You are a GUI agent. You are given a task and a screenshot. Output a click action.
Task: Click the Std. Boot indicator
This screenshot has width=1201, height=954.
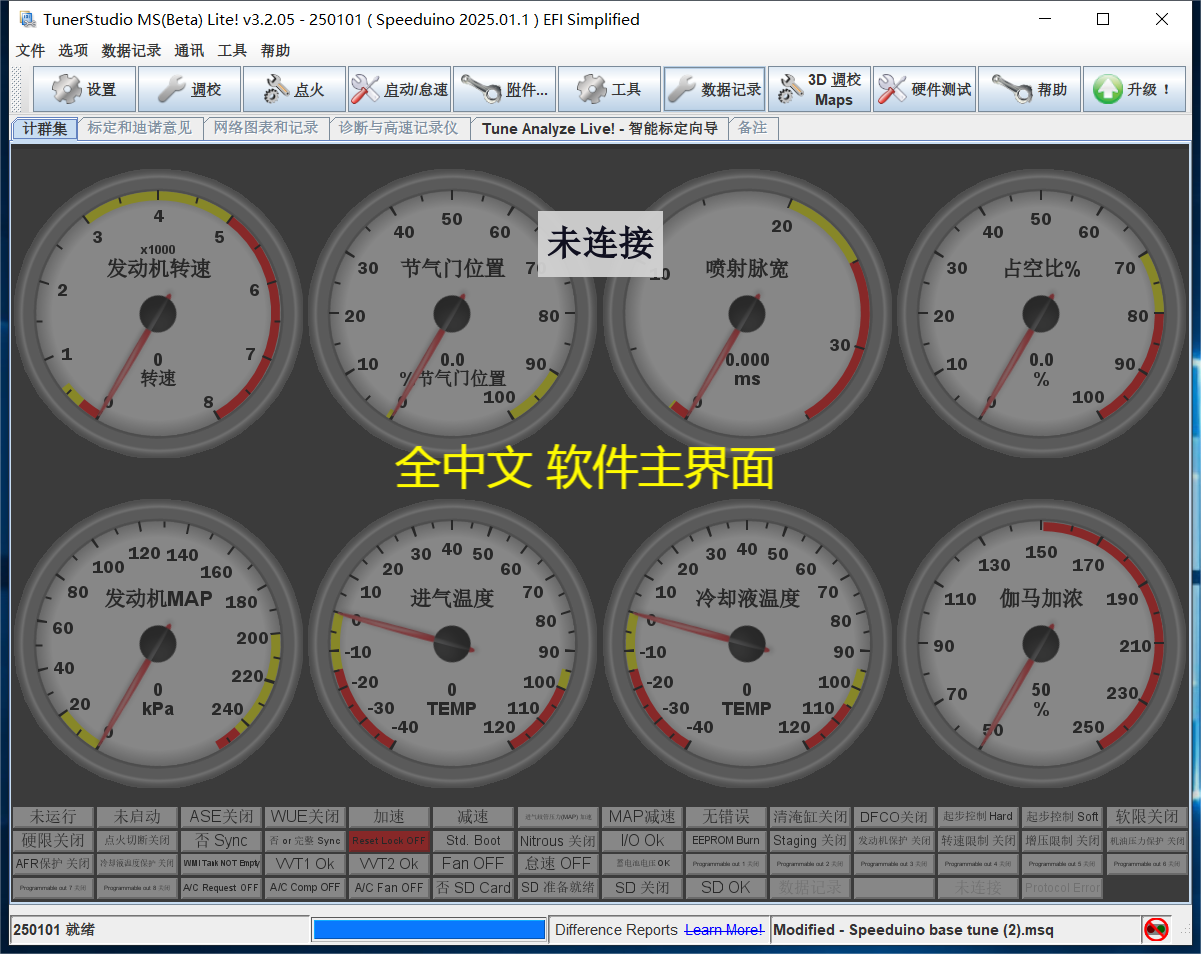click(x=473, y=841)
